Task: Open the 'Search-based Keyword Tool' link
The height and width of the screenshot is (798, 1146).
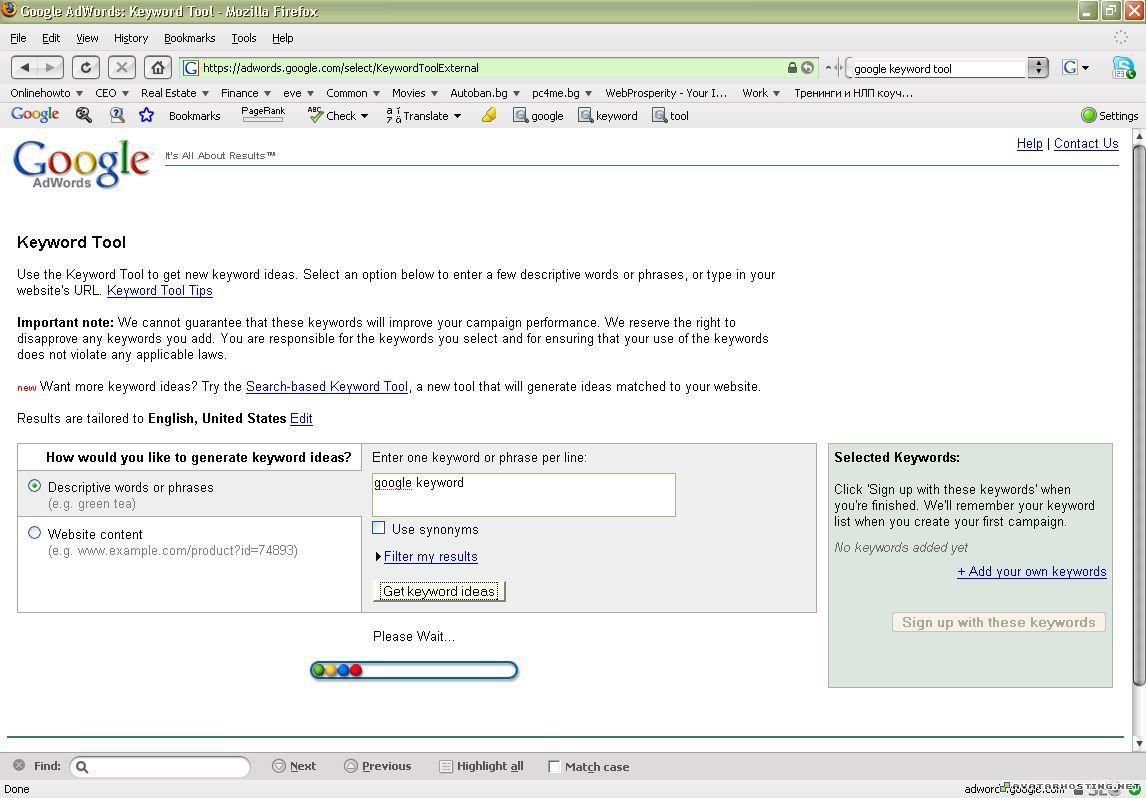Action: (x=327, y=387)
